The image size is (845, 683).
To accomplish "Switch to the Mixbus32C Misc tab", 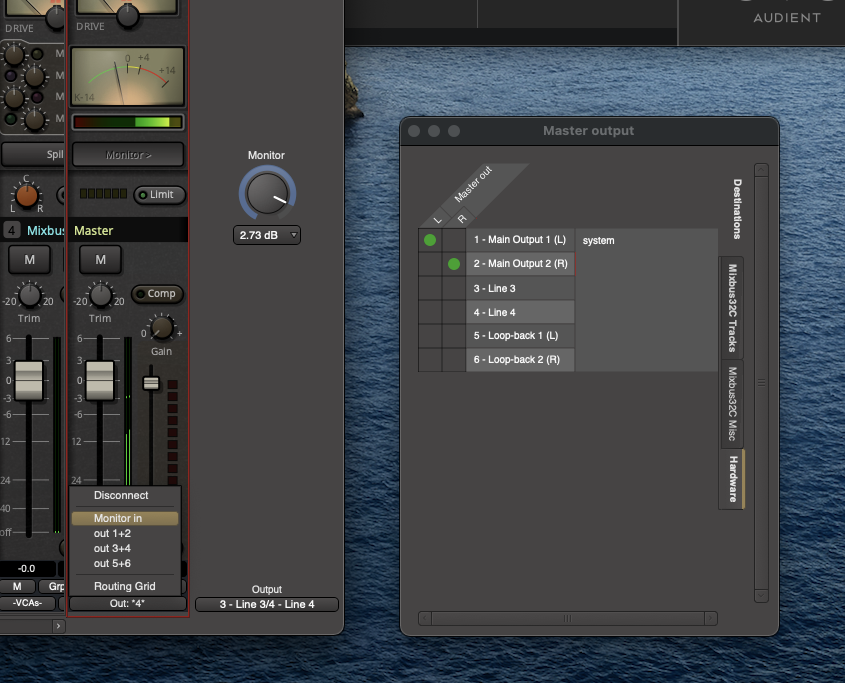I will tap(732, 404).
